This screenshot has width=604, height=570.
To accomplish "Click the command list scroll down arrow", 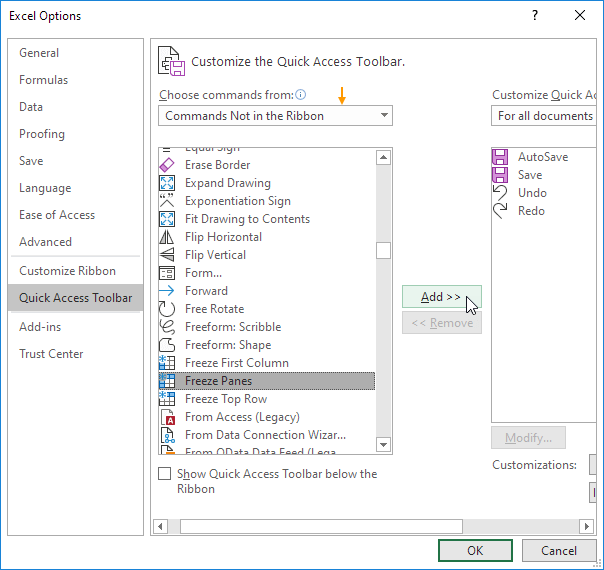I will [383, 444].
